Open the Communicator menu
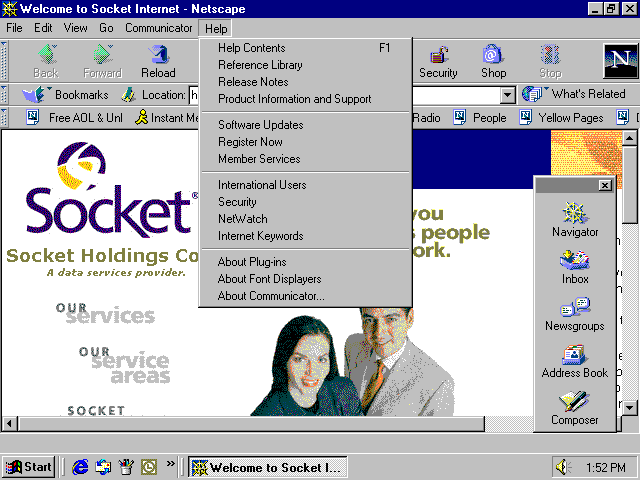Viewport: 640px width, 480px height. point(159,28)
